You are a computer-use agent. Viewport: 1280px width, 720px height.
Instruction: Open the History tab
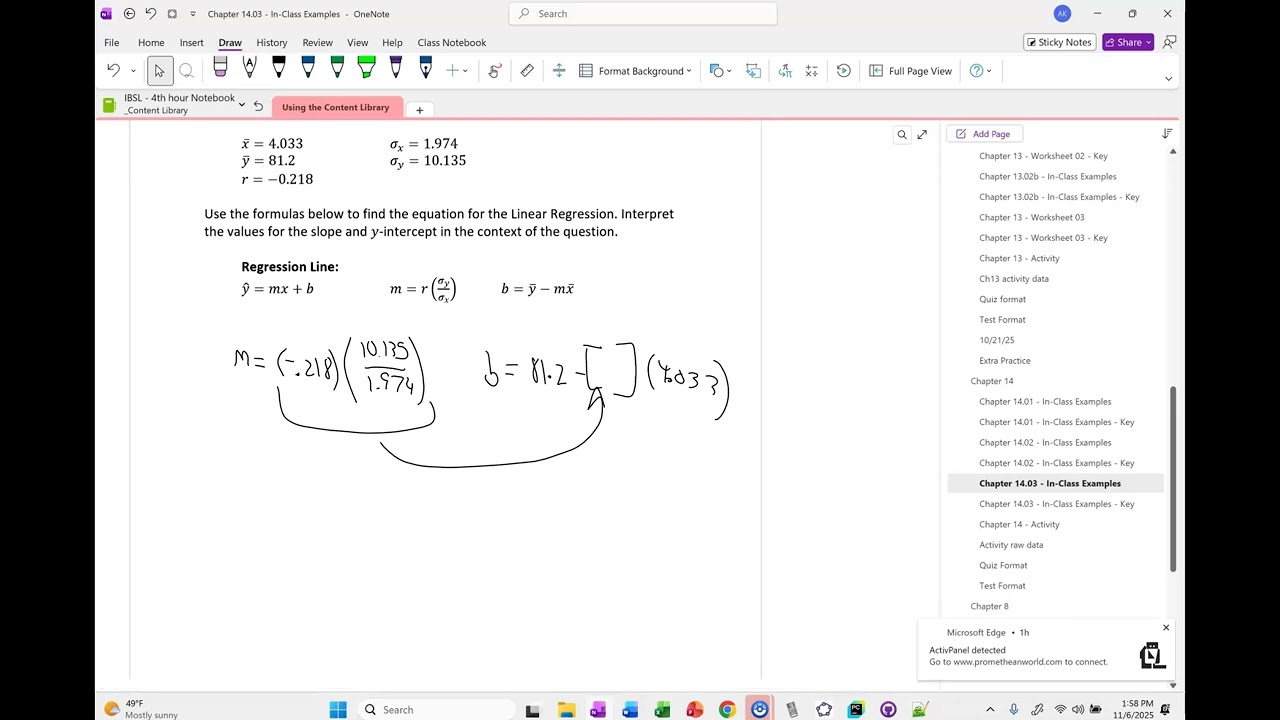click(x=272, y=43)
